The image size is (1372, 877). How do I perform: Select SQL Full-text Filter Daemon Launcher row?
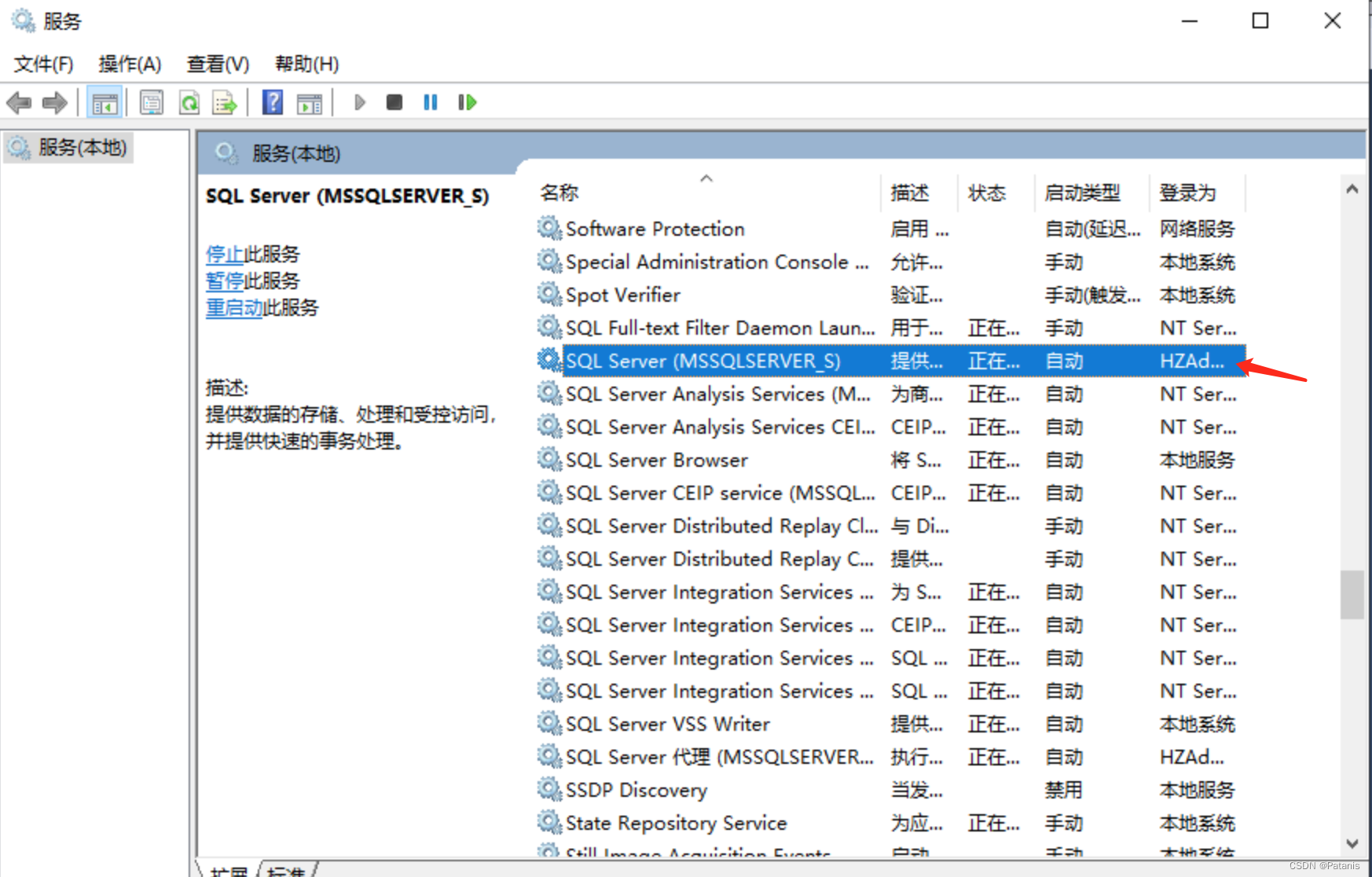tap(890, 328)
